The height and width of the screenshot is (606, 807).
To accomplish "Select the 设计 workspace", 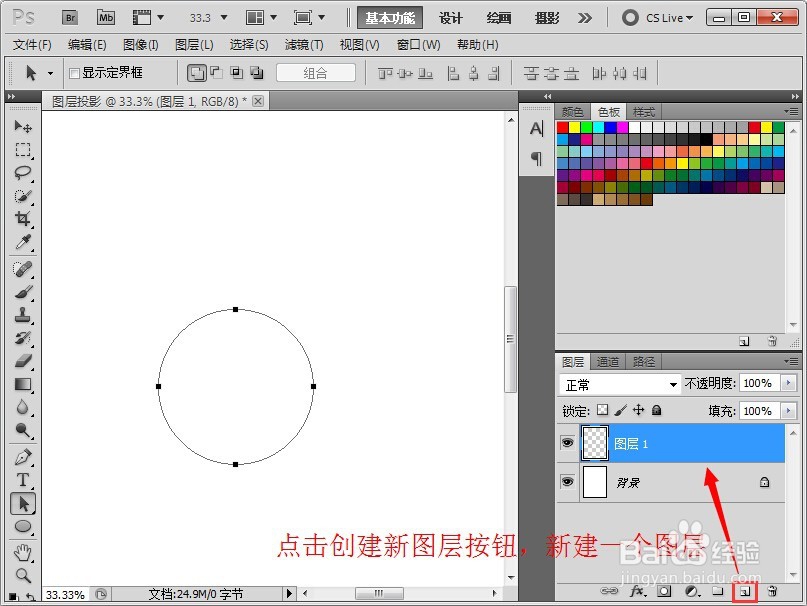I will [450, 18].
